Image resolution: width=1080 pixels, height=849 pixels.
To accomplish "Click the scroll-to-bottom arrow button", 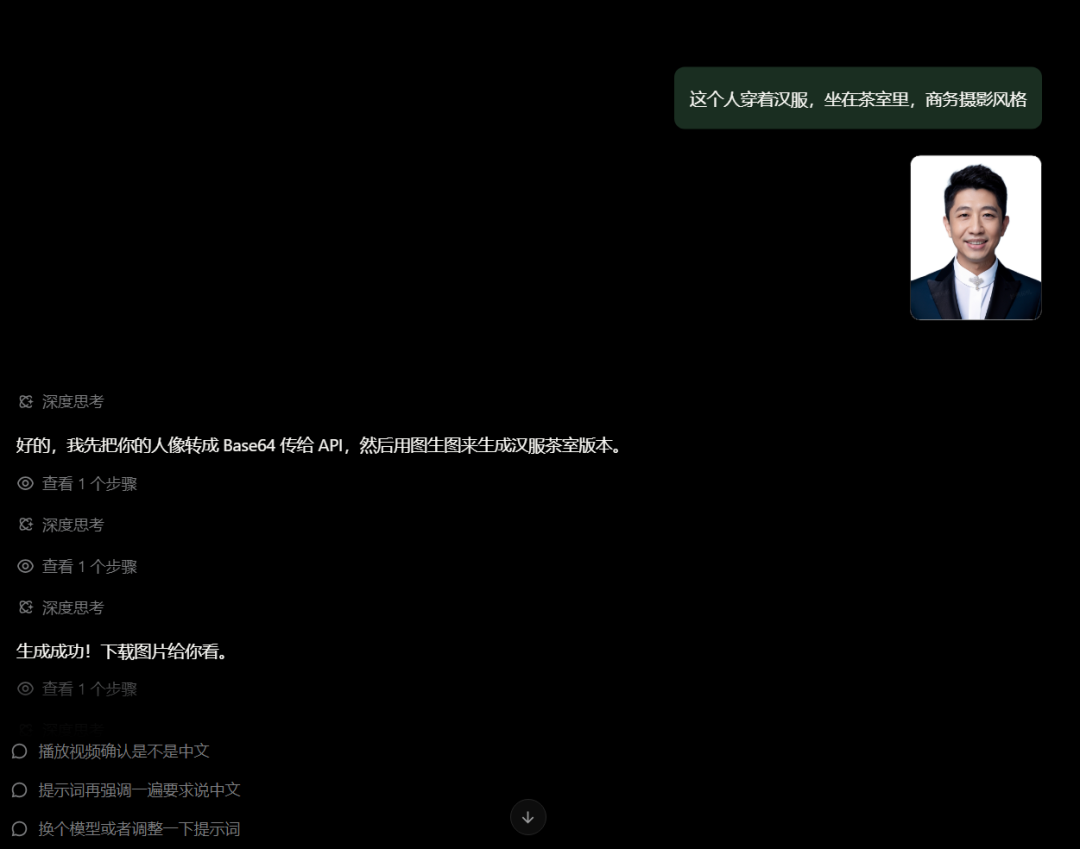I will (x=528, y=817).
